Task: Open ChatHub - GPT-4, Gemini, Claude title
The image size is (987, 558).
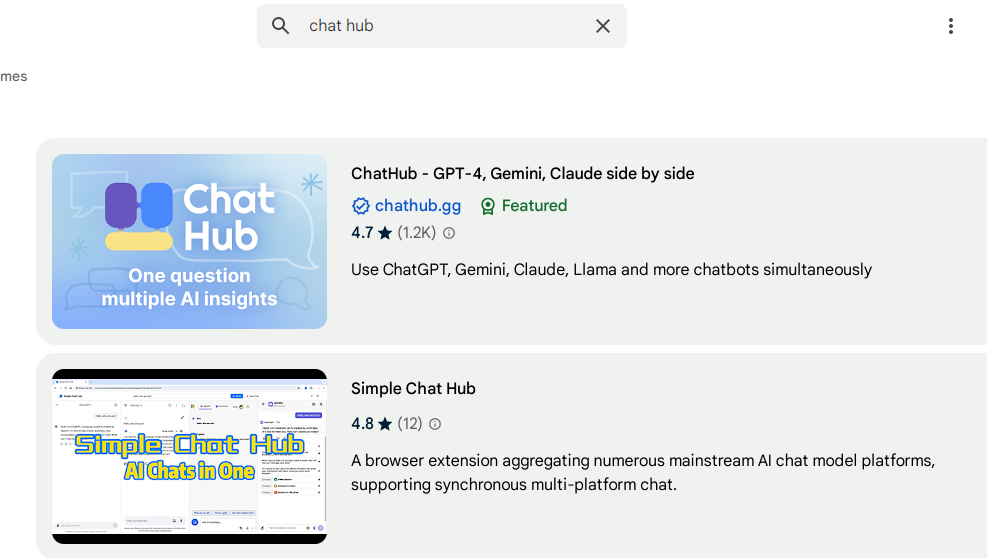Action: point(522,173)
